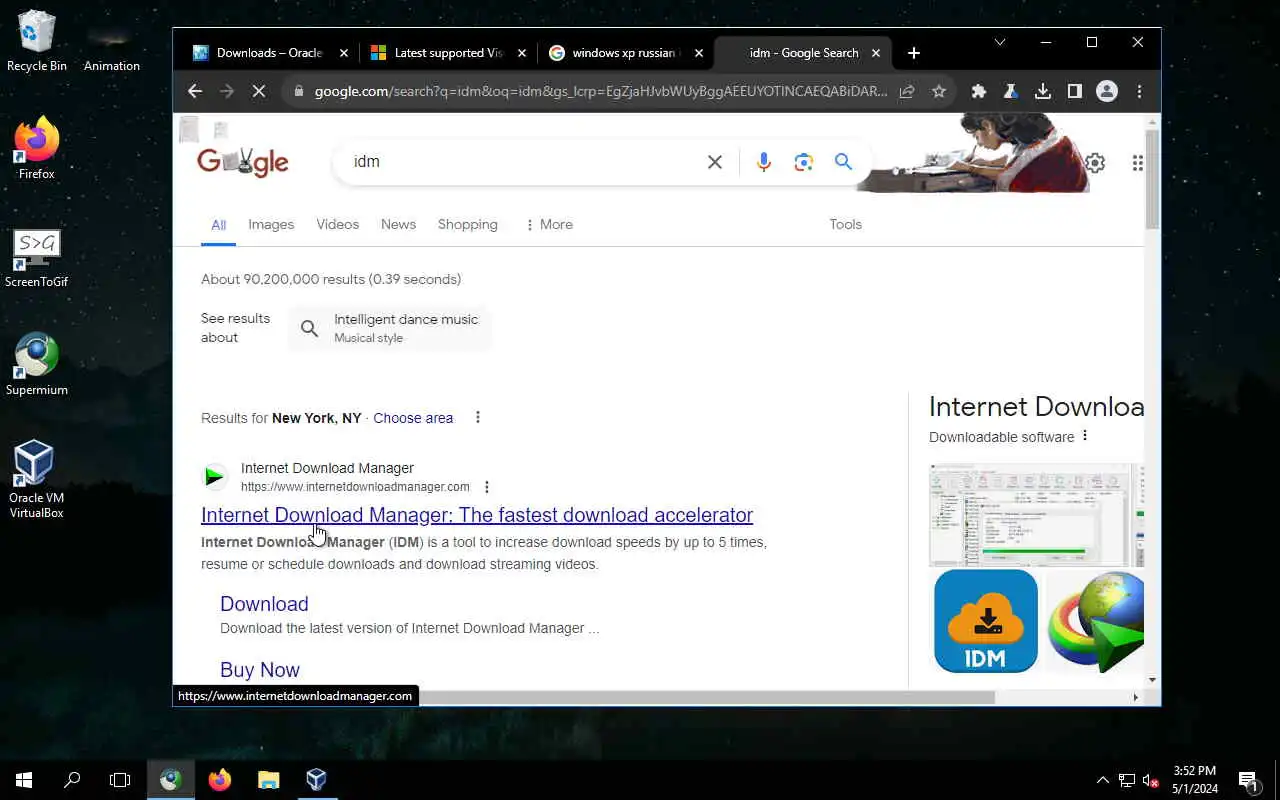Open About this result menu for internetdownloadmanager.com
Viewport: 1280px width, 800px height.
(487, 487)
